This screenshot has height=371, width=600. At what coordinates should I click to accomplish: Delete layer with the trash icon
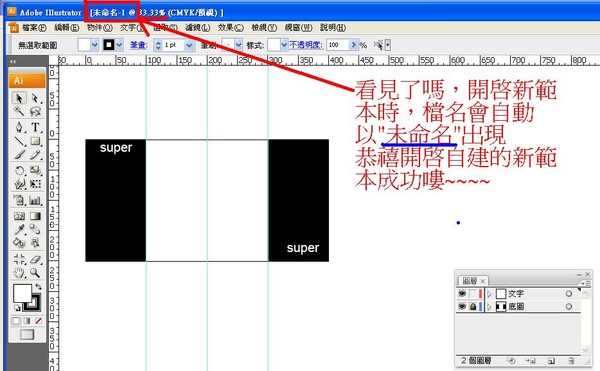click(x=571, y=361)
